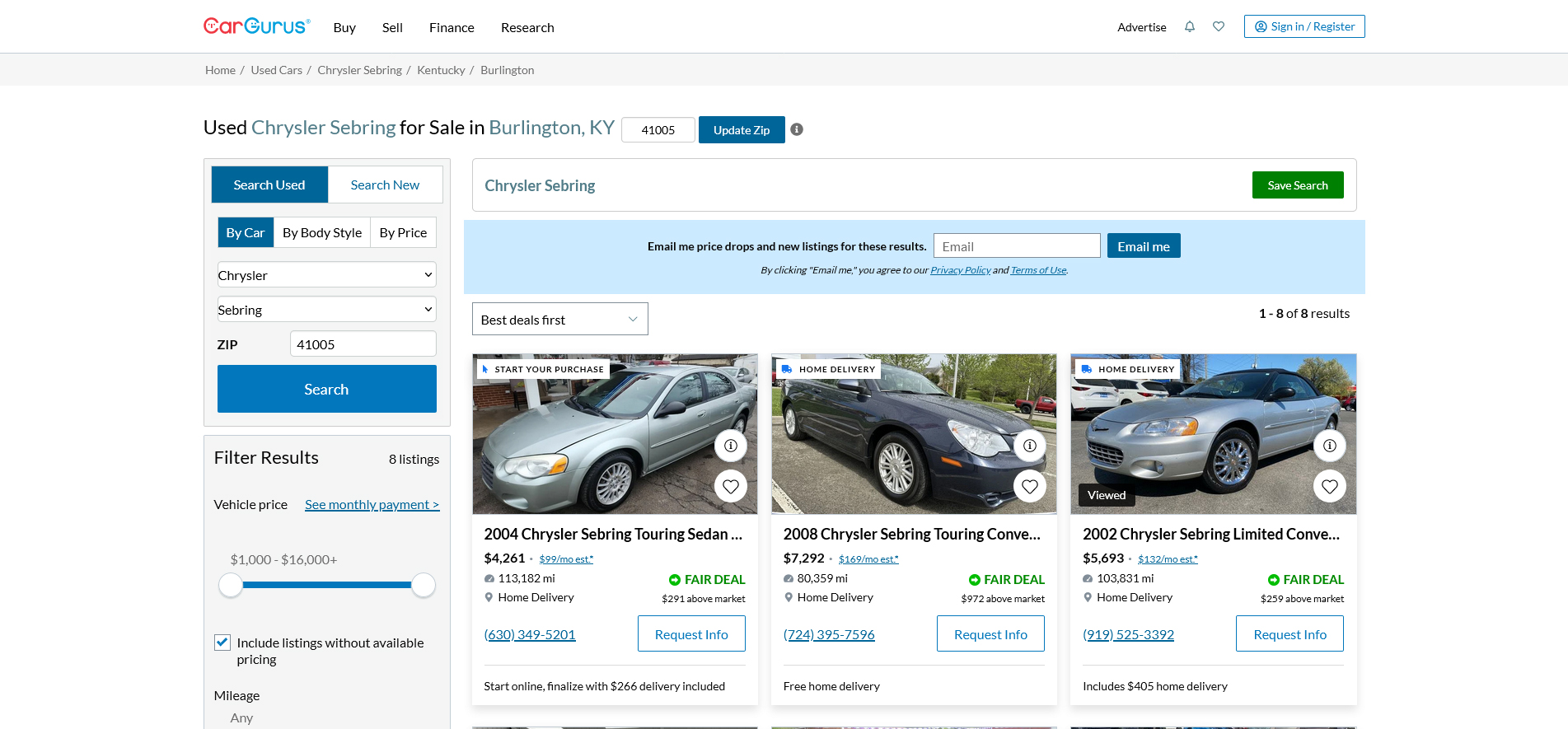
Task: Open saved cars heart icon in header
Action: click(1219, 26)
